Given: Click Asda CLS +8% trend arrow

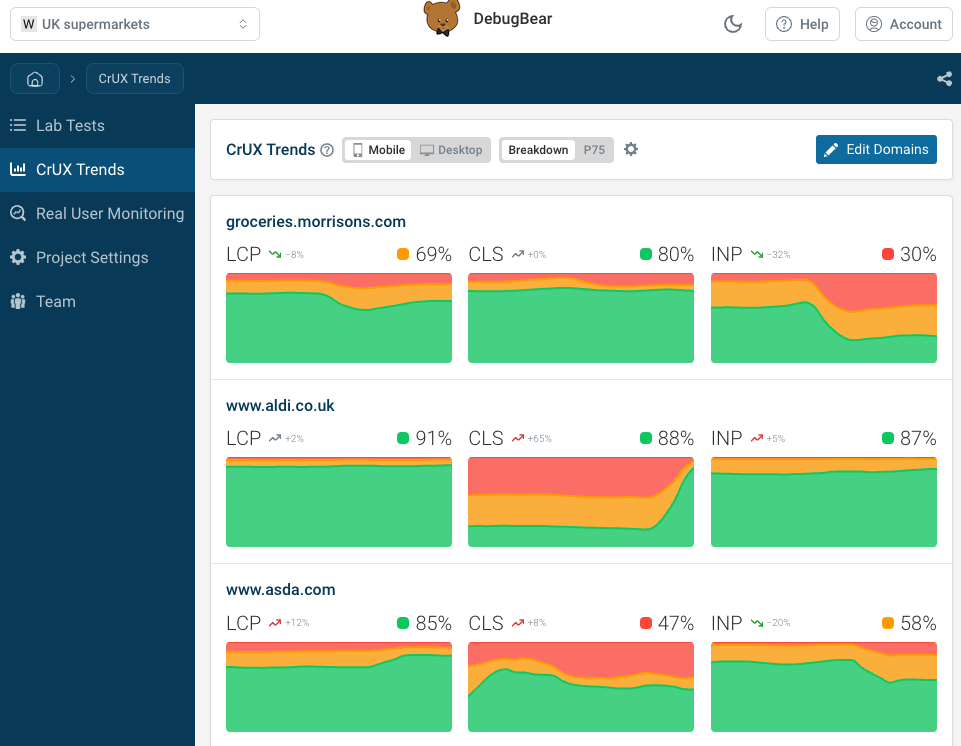Looking at the screenshot, I should click(x=518, y=623).
